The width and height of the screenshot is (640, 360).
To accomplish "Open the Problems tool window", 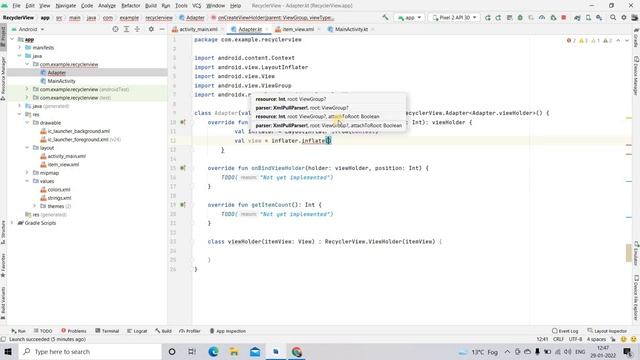I will click(73, 331).
